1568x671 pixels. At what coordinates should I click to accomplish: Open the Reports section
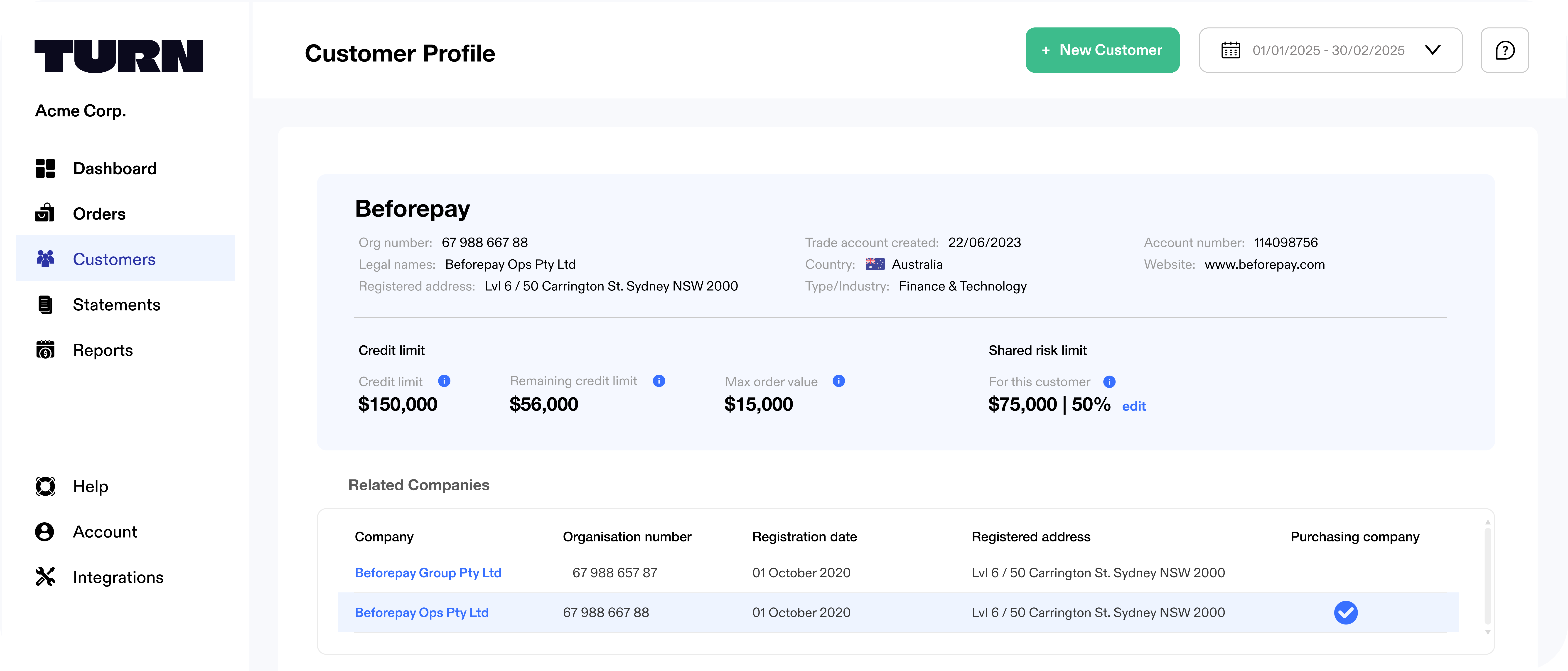102,350
